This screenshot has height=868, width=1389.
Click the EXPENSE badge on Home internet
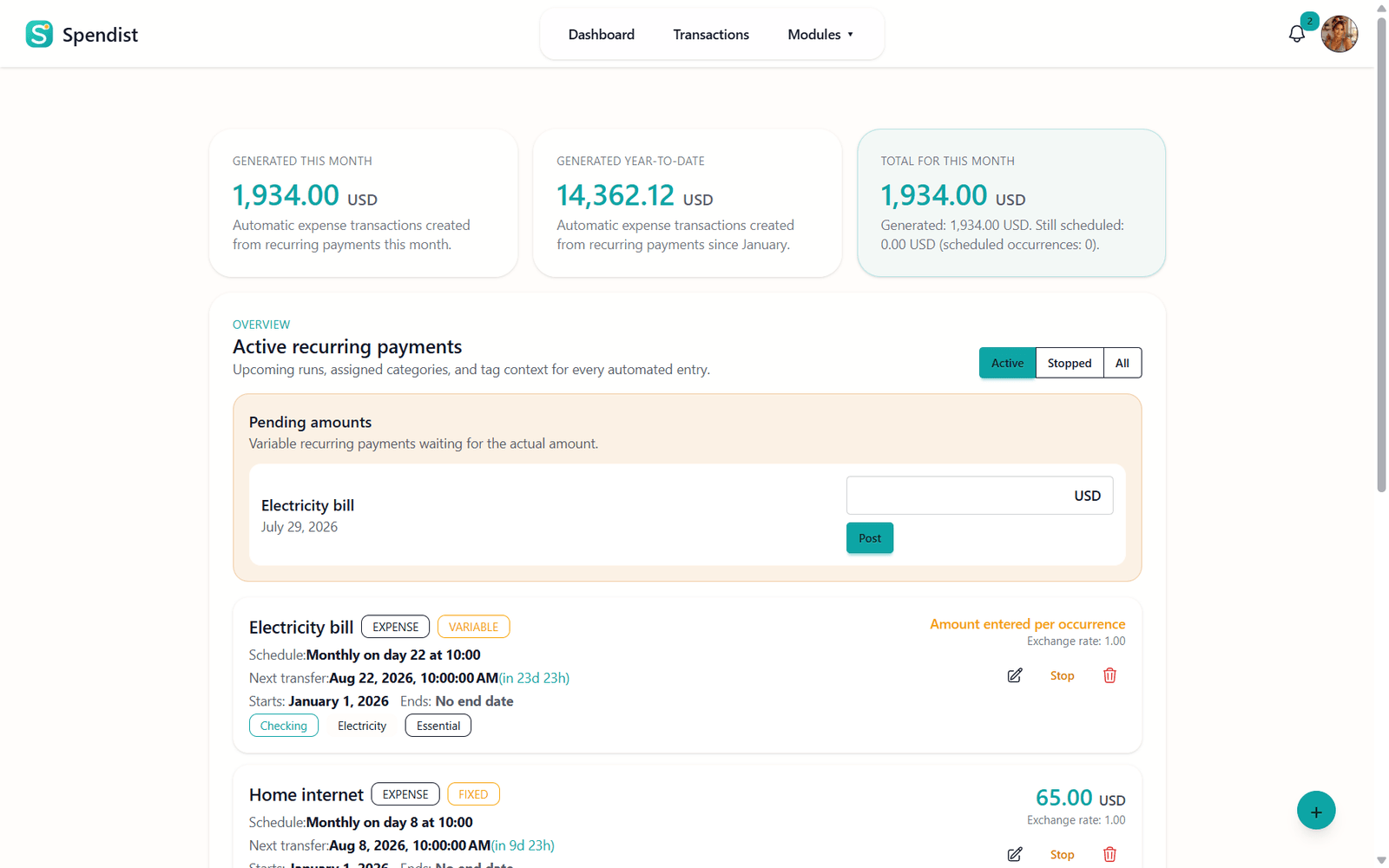pyautogui.click(x=405, y=794)
